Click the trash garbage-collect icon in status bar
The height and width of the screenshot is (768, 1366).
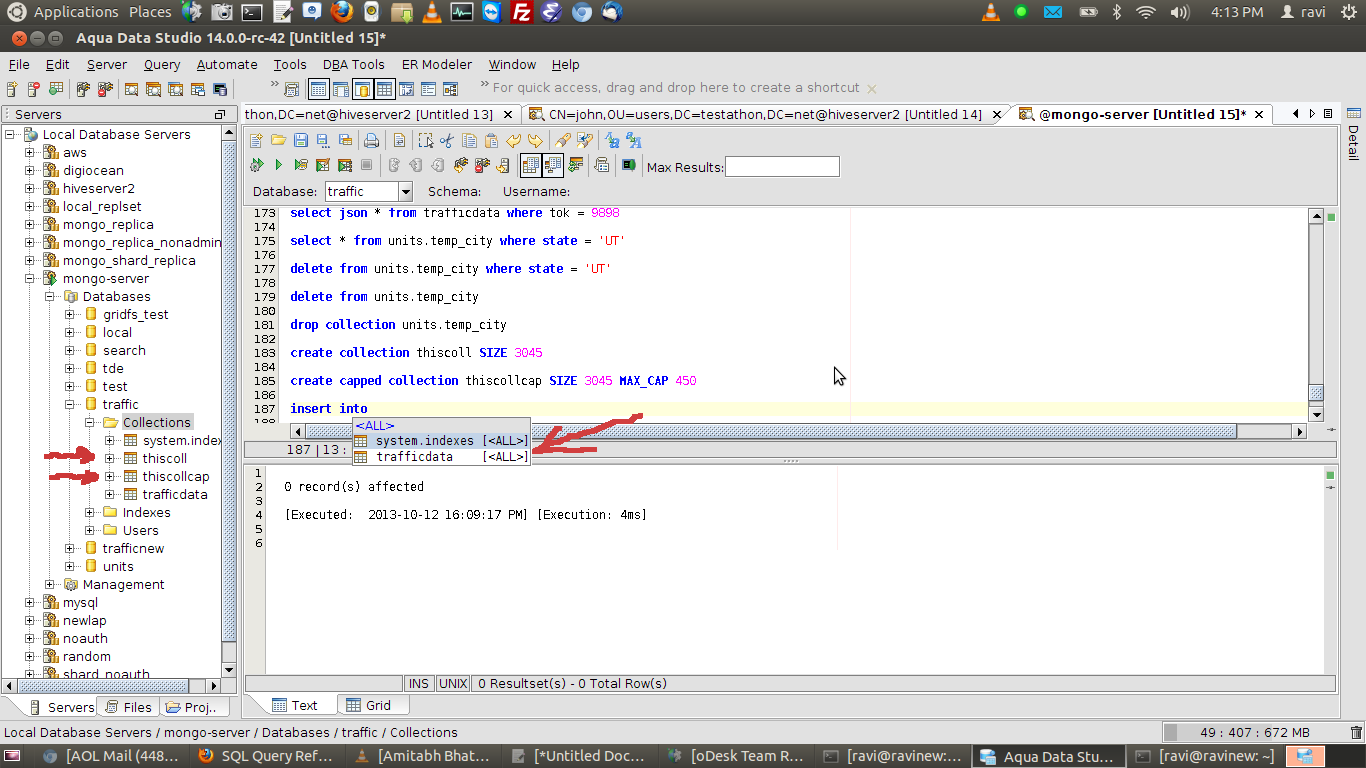tap(1355, 732)
